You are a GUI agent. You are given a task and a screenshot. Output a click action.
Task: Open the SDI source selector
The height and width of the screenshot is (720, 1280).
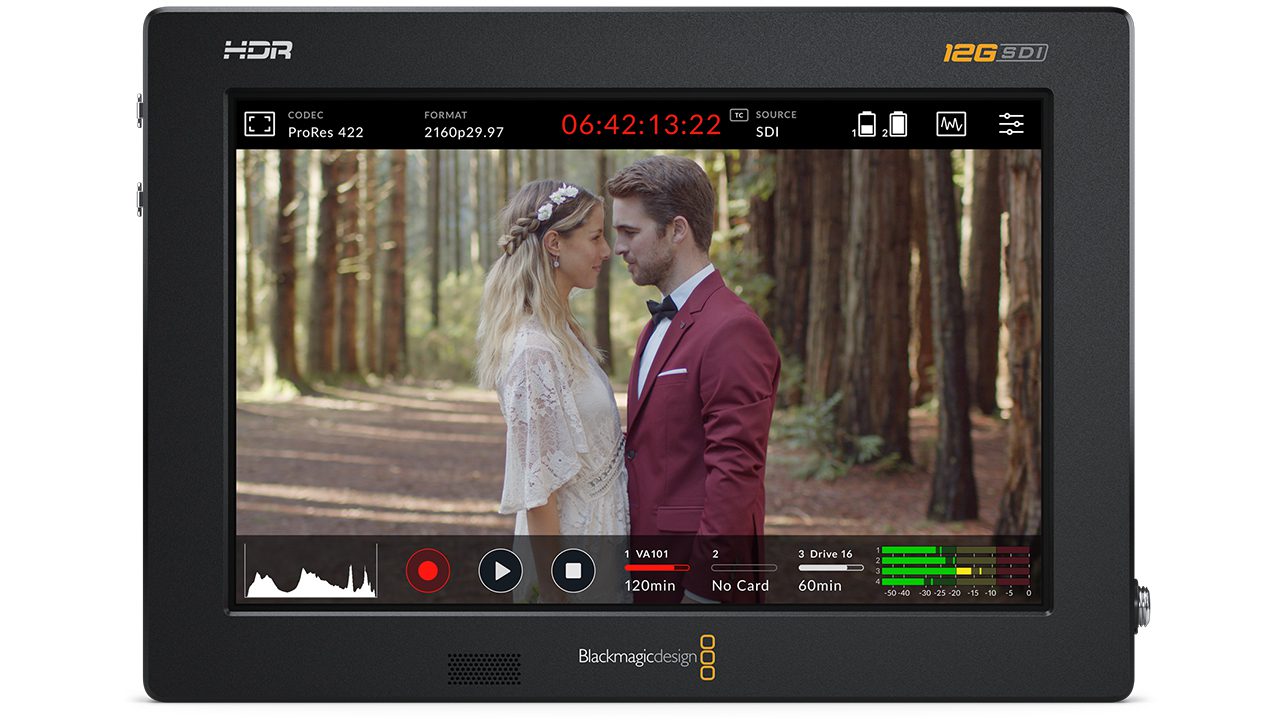pos(767,131)
